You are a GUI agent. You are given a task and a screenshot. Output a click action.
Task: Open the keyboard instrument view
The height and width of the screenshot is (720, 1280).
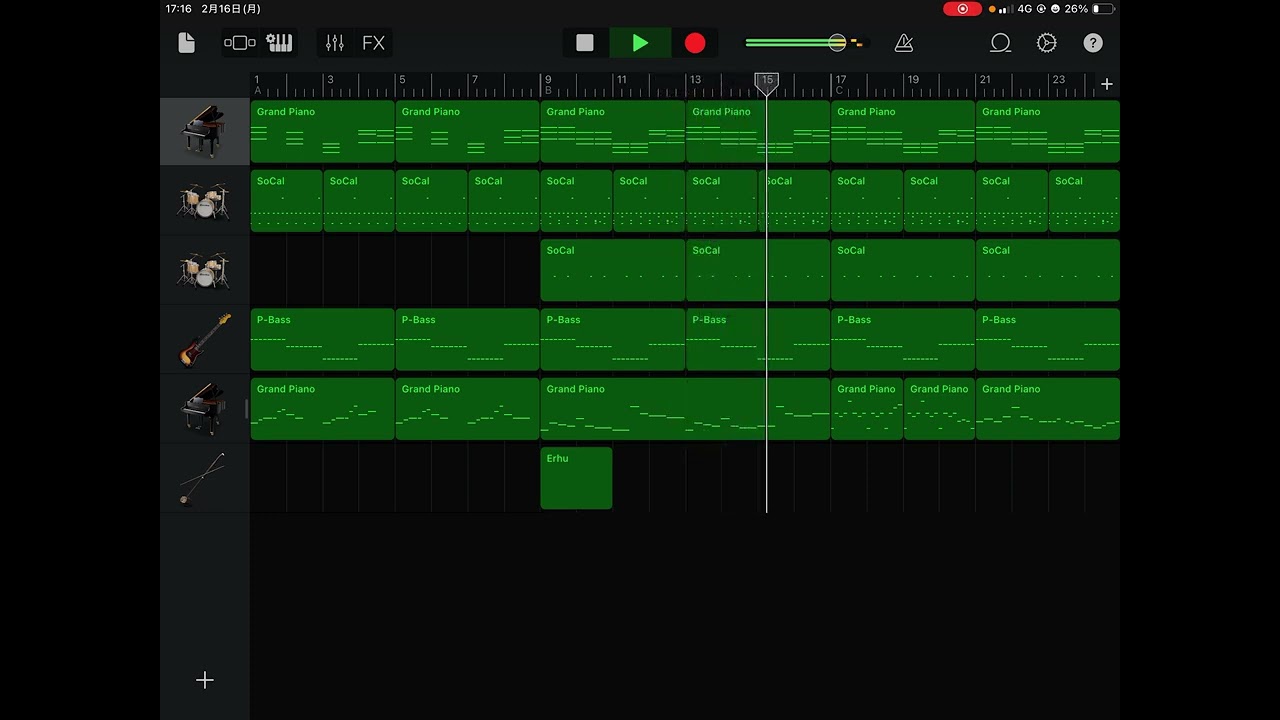point(279,43)
